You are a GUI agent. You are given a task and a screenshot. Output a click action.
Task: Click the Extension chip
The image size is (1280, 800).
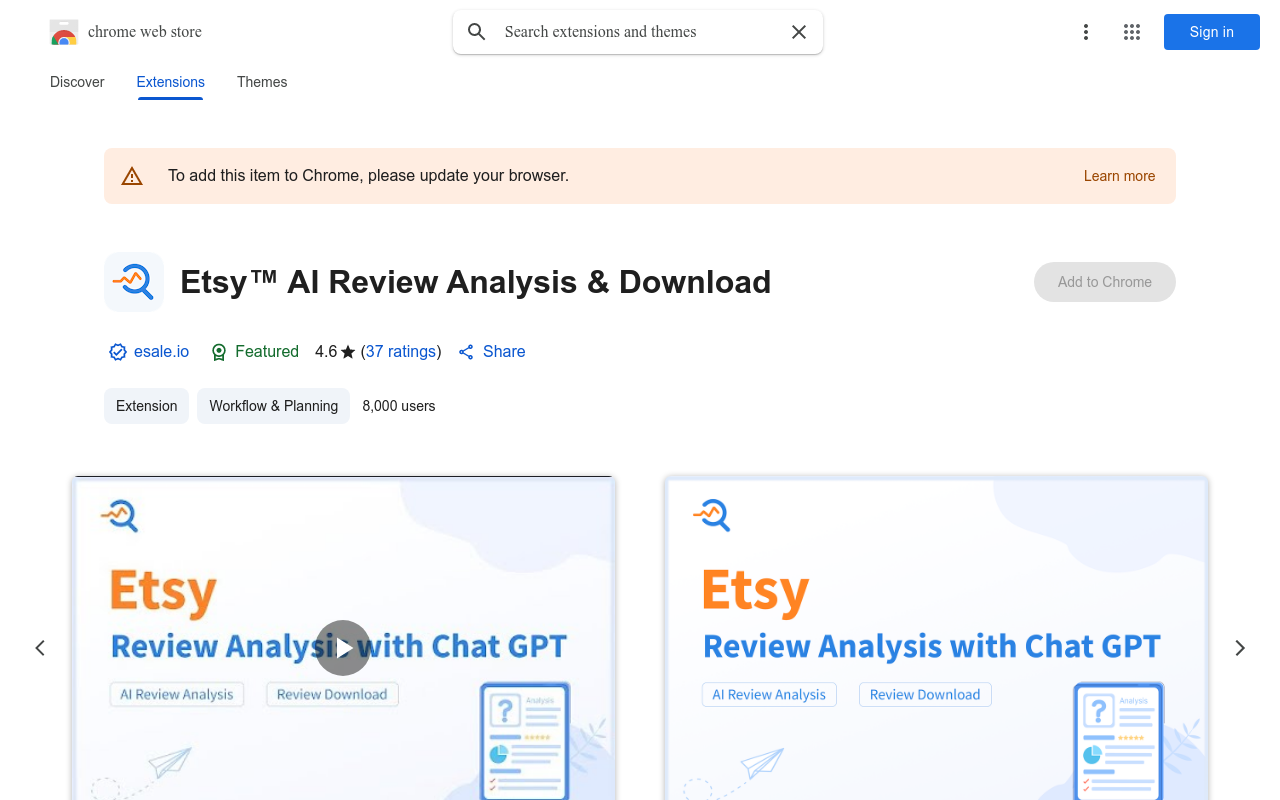[x=146, y=406]
